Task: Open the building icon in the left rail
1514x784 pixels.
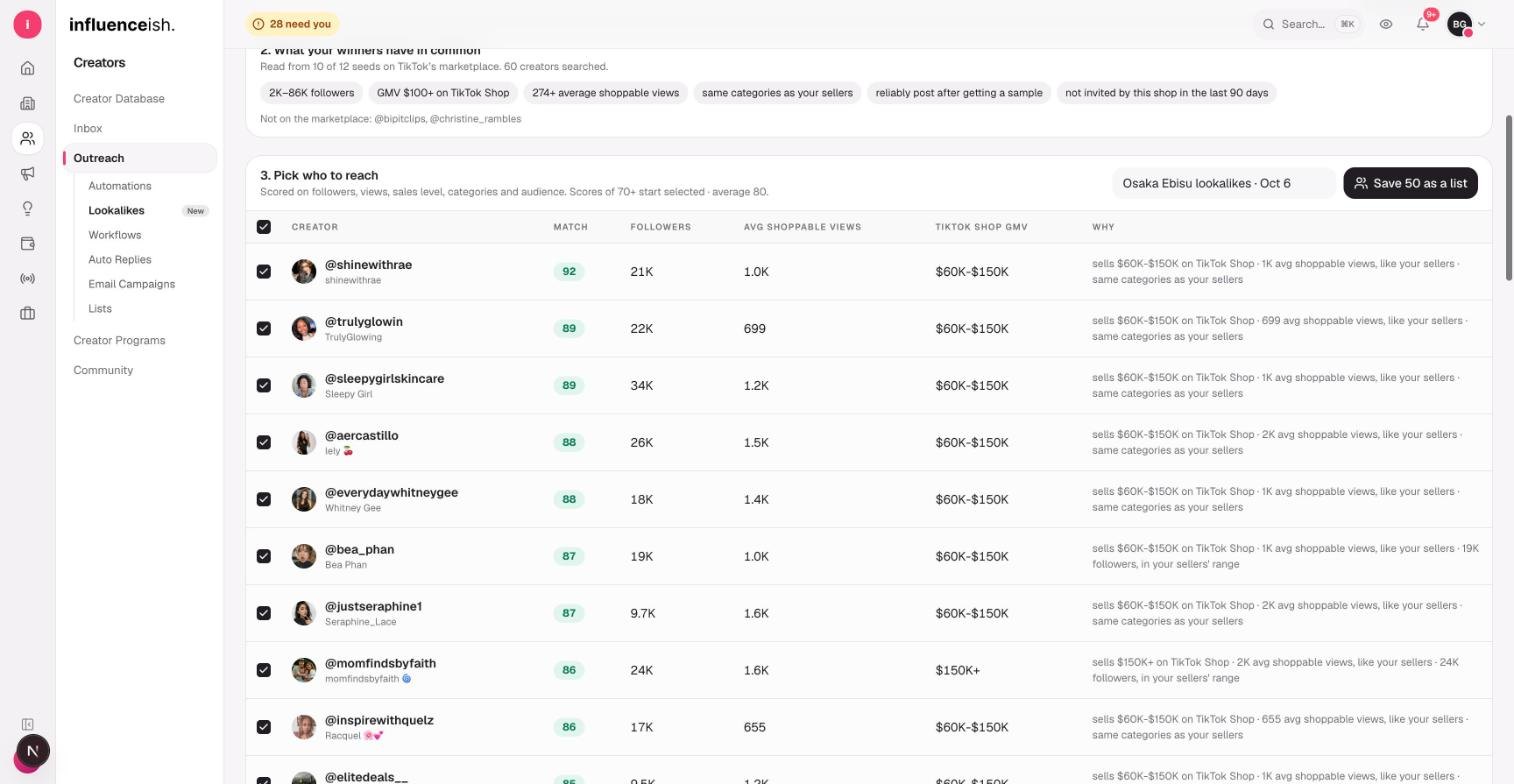Action: coord(27,103)
